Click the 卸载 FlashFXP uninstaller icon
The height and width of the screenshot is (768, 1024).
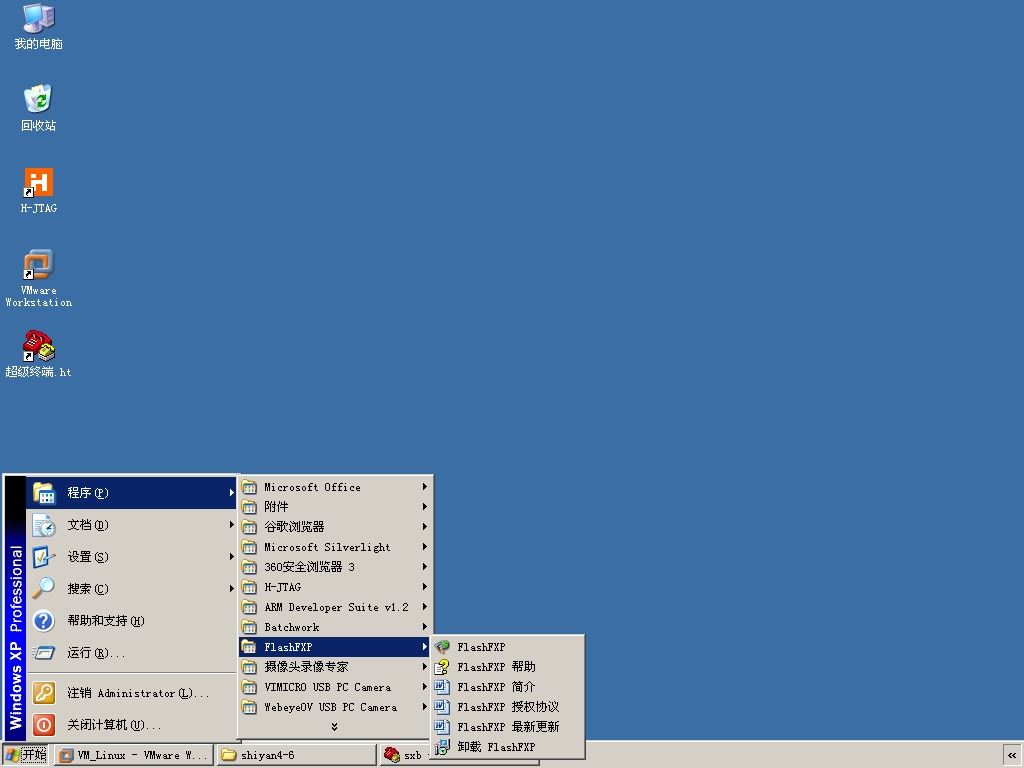[442, 746]
